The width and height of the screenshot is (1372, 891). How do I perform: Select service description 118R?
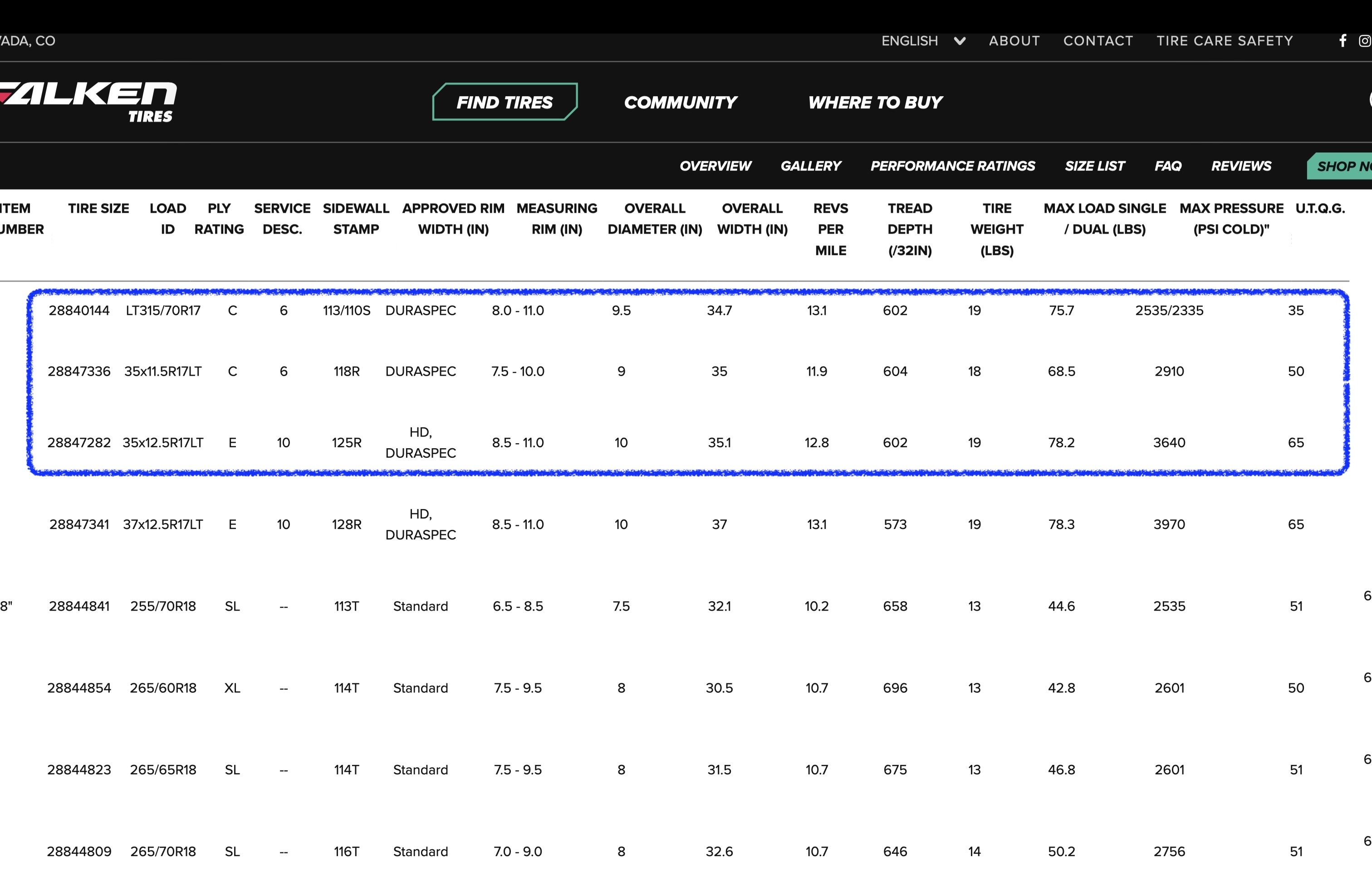[347, 372]
